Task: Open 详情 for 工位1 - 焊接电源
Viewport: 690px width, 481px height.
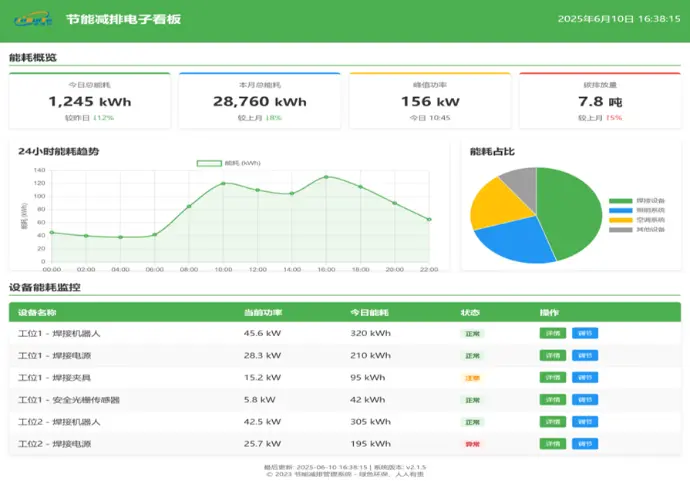Action: point(553,355)
